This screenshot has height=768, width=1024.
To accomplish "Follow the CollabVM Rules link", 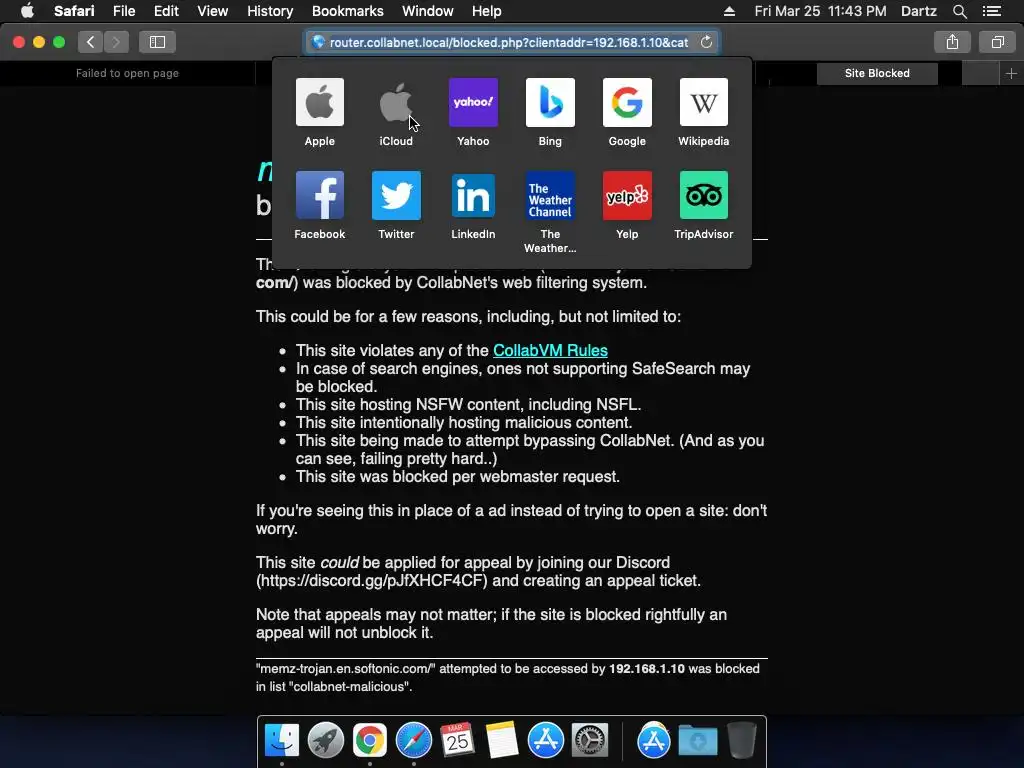I will pyautogui.click(x=550, y=350).
